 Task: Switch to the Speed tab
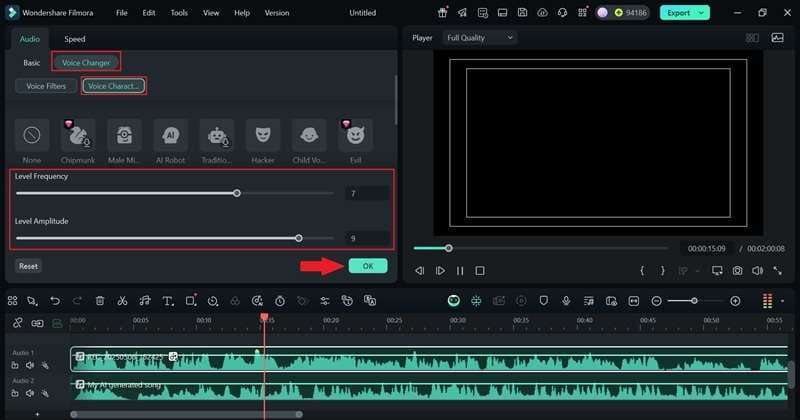74,39
